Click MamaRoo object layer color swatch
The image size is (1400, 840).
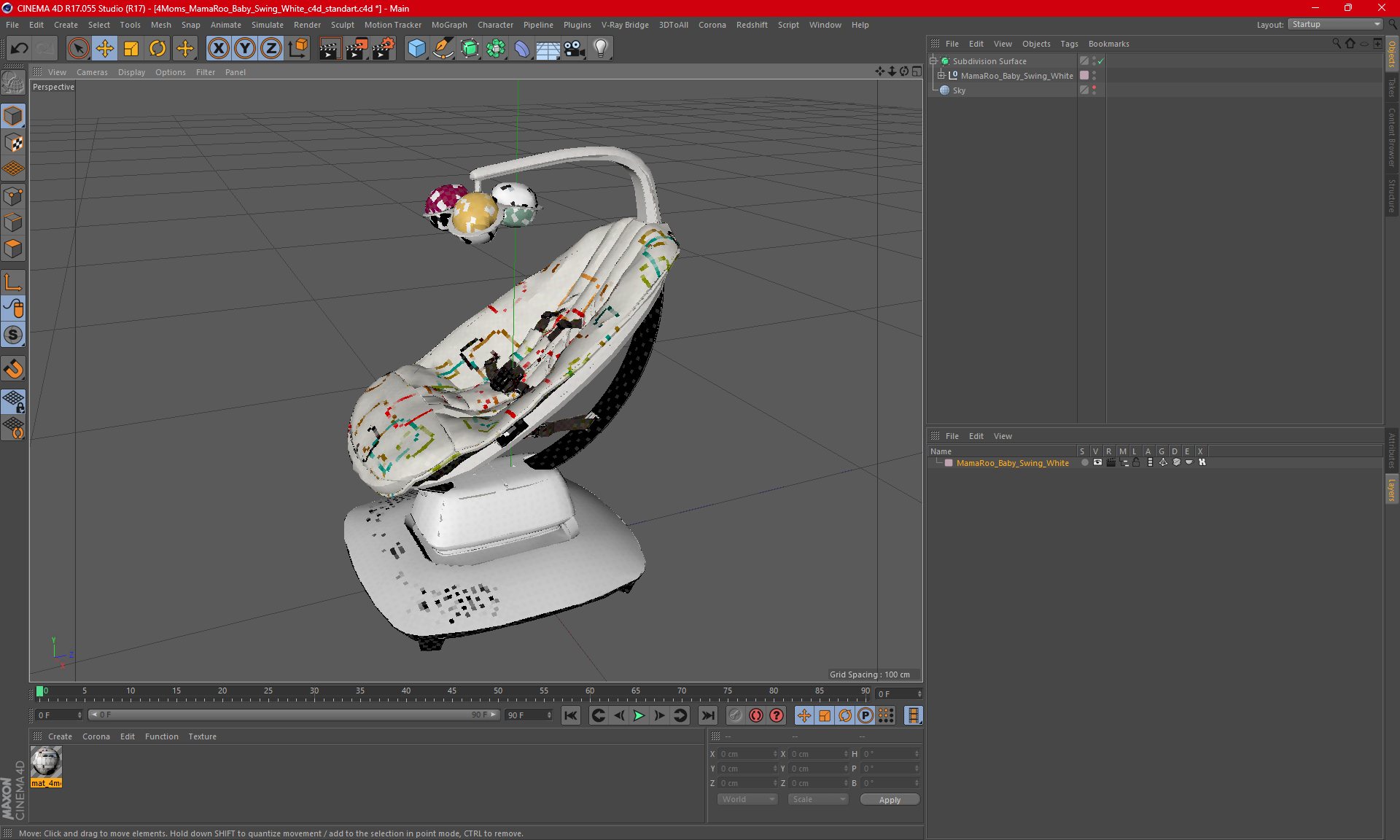coord(1084,75)
